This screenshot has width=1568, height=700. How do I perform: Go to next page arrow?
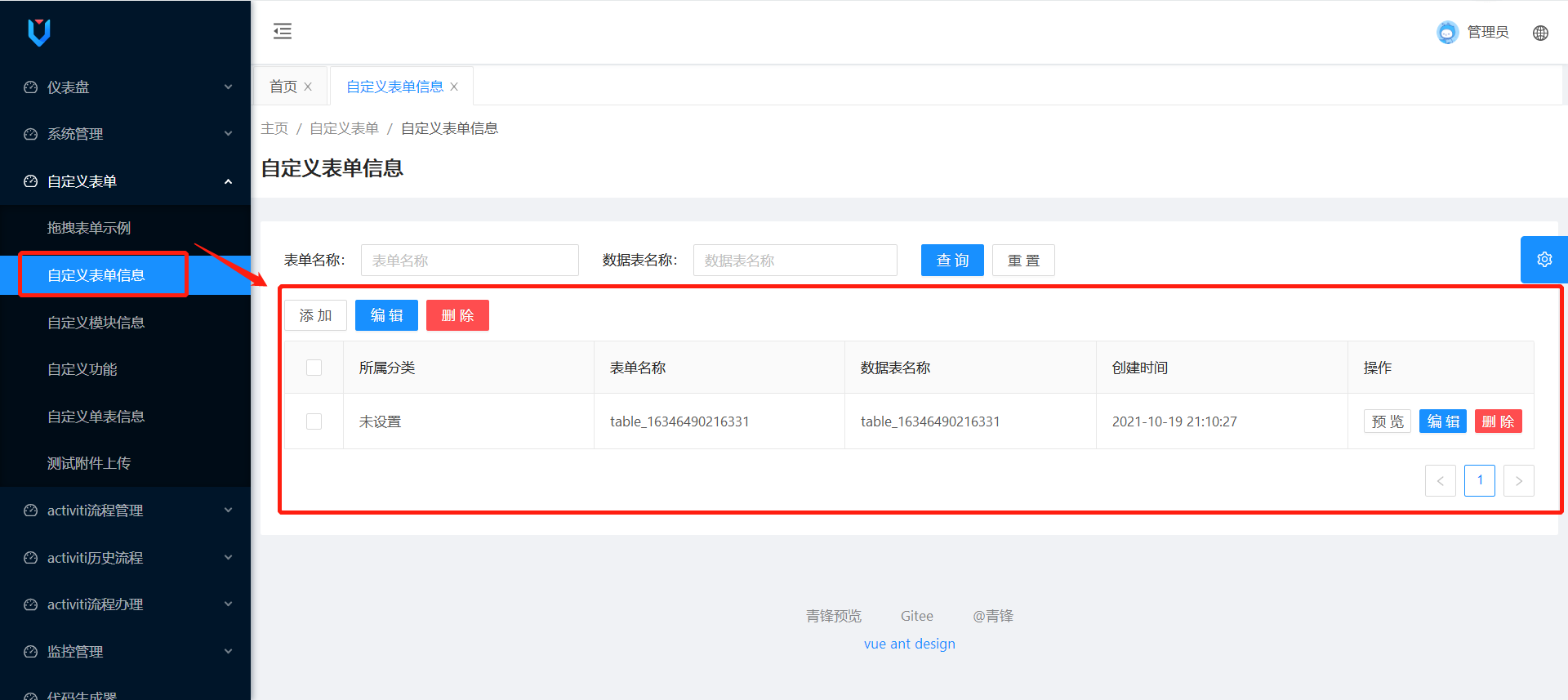tap(1519, 480)
